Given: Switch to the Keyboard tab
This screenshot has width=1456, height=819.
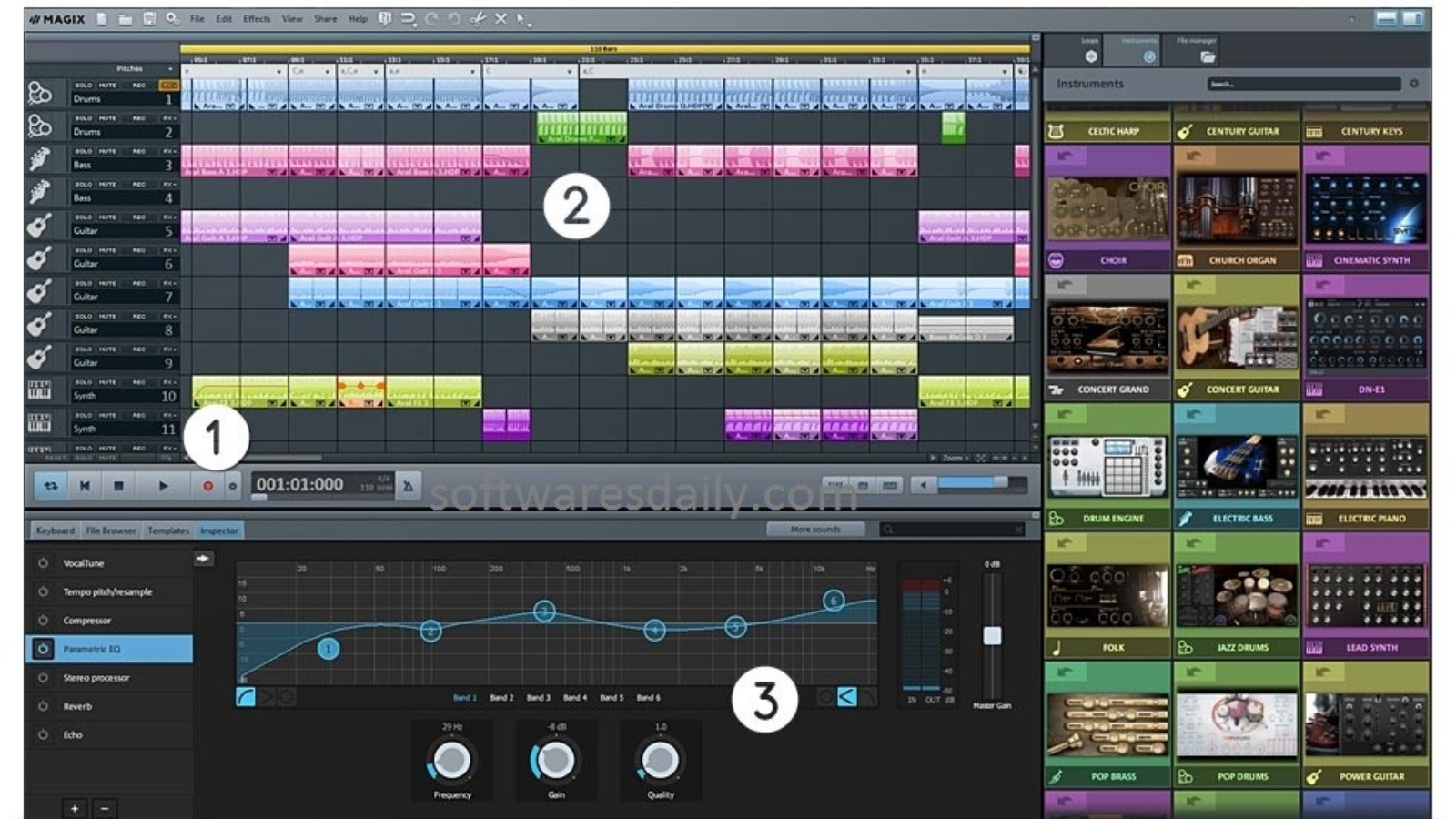Looking at the screenshot, I should coord(56,531).
